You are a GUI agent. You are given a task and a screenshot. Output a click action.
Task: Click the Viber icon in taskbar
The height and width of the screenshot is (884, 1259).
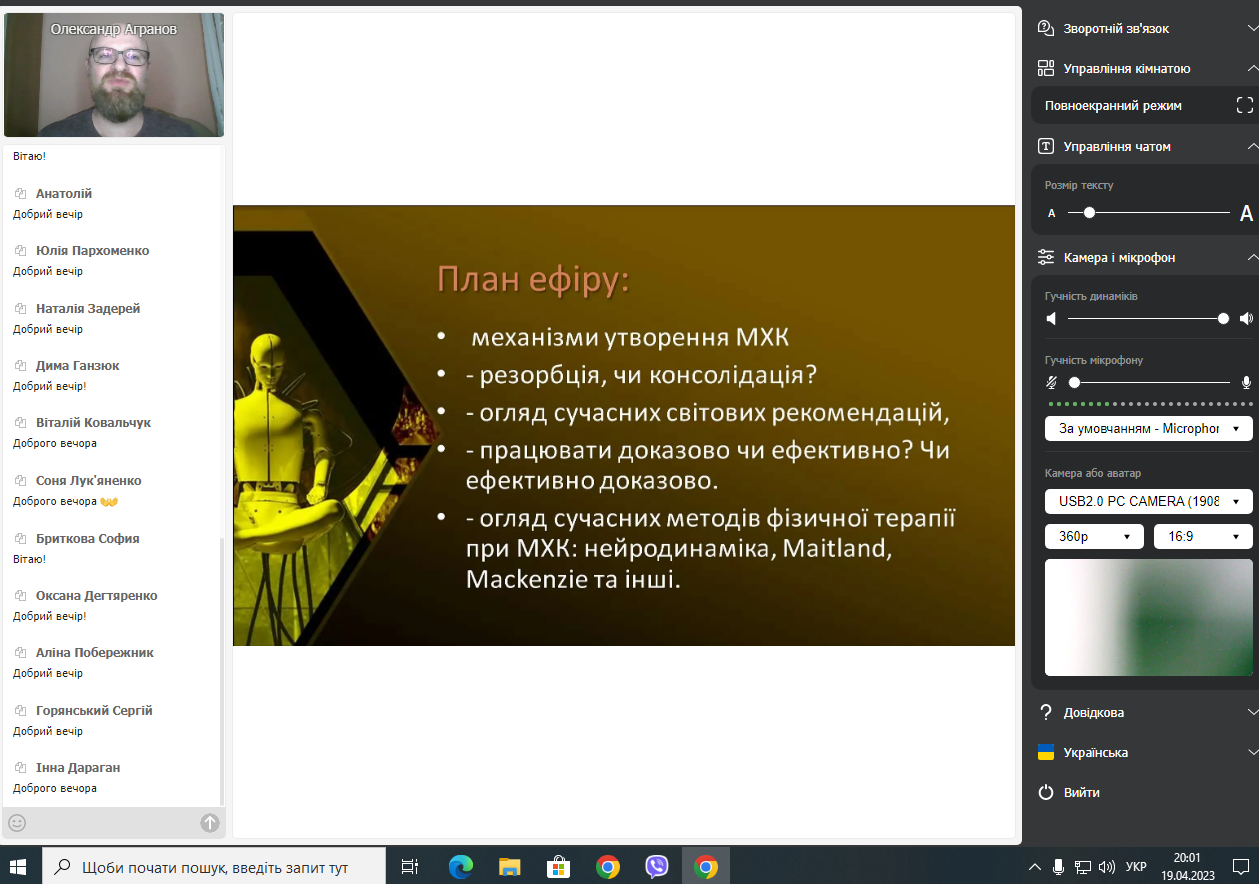coord(657,866)
